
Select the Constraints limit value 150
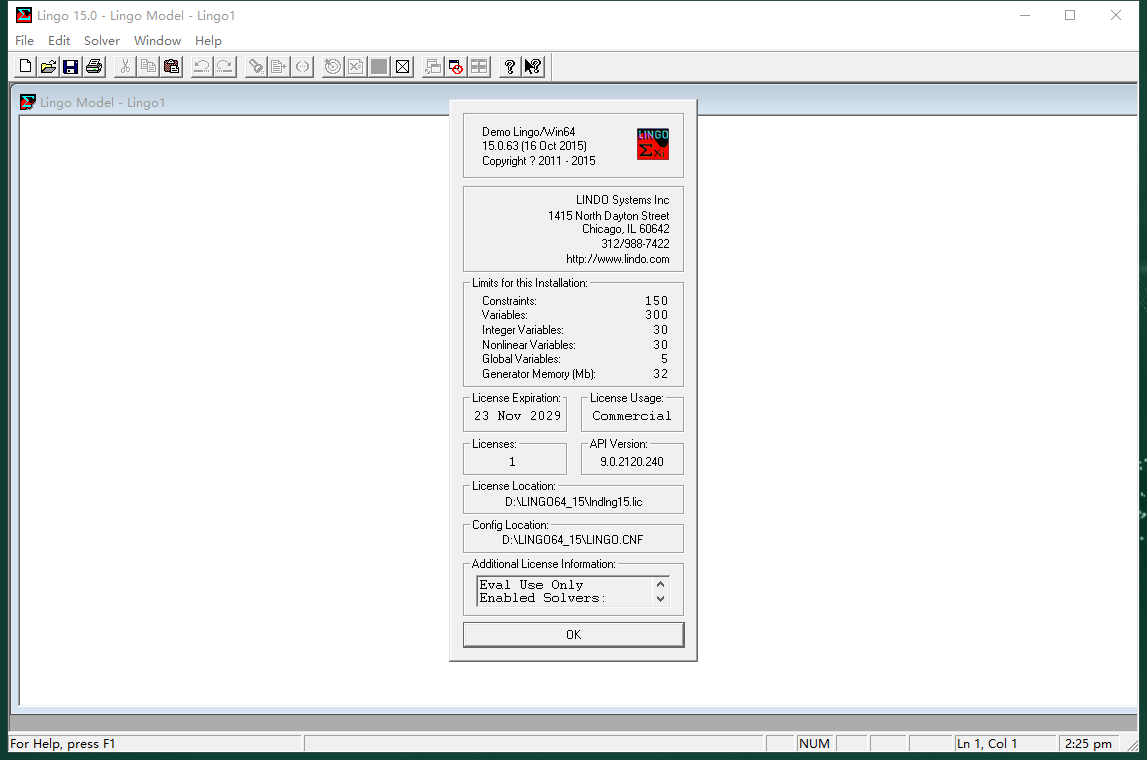pyautogui.click(x=656, y=301)
